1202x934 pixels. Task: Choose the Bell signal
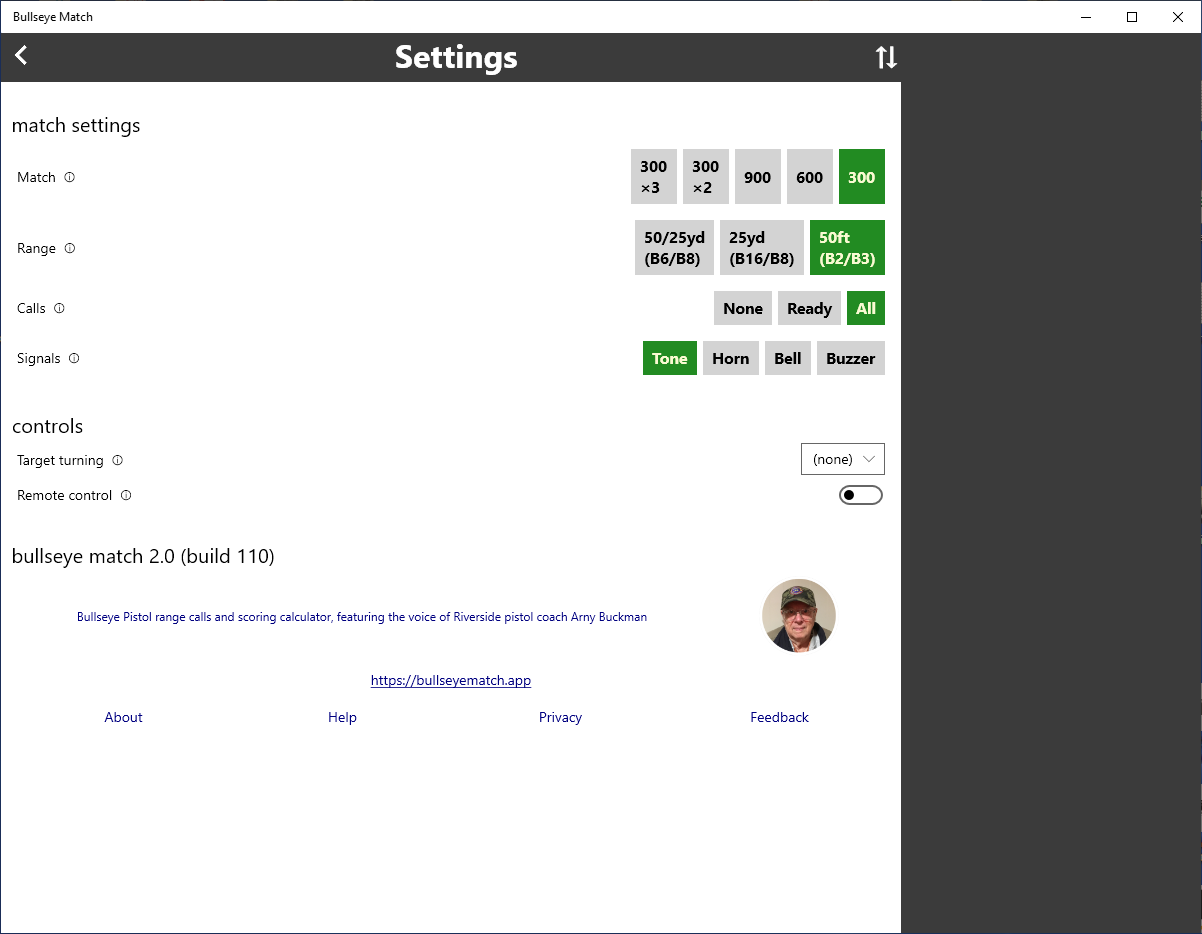788,358
